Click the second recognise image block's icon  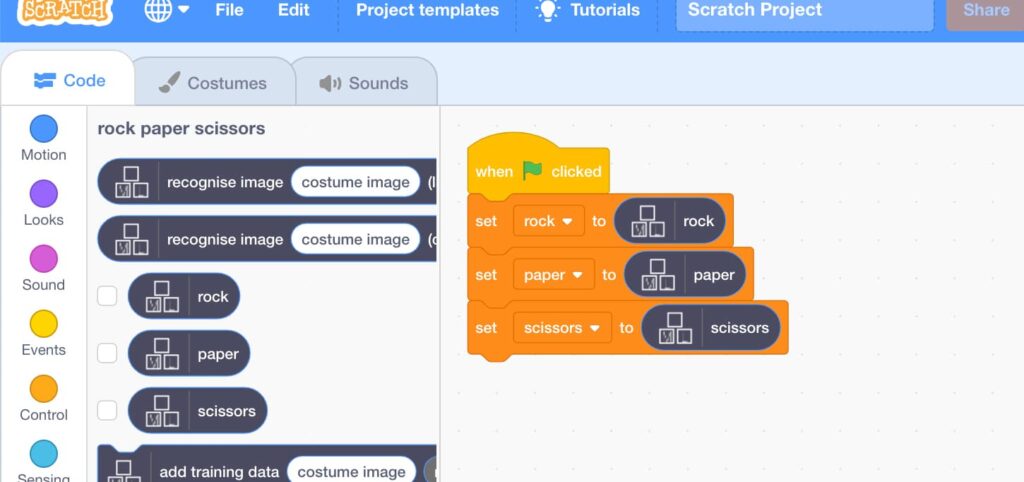pos(132,240)
